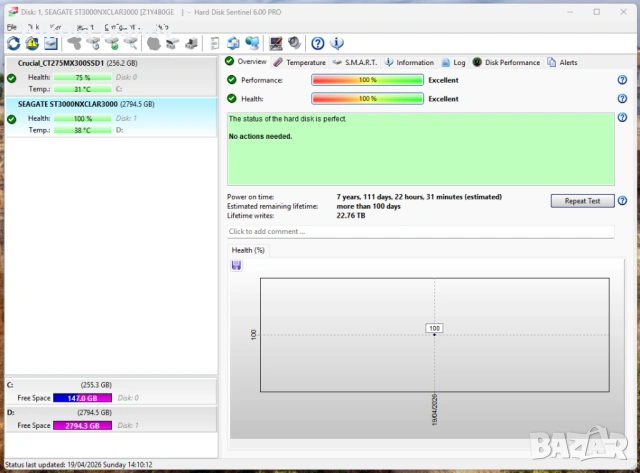Click the '22.76 TB' lifetime writes value
Viewport: 640px width, 473px height.
(x=351, y=215)
